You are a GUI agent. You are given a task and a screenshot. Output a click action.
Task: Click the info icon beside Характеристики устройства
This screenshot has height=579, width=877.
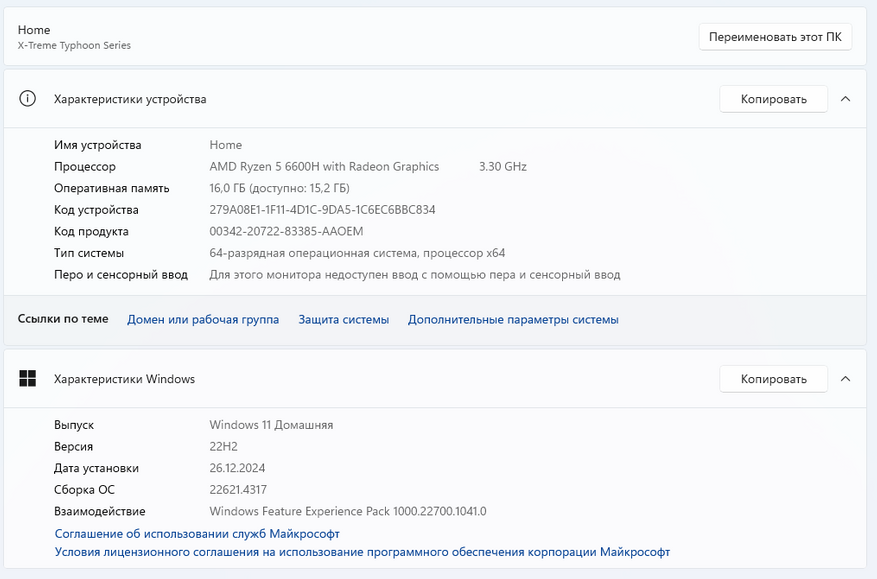[x=28, y=99]
